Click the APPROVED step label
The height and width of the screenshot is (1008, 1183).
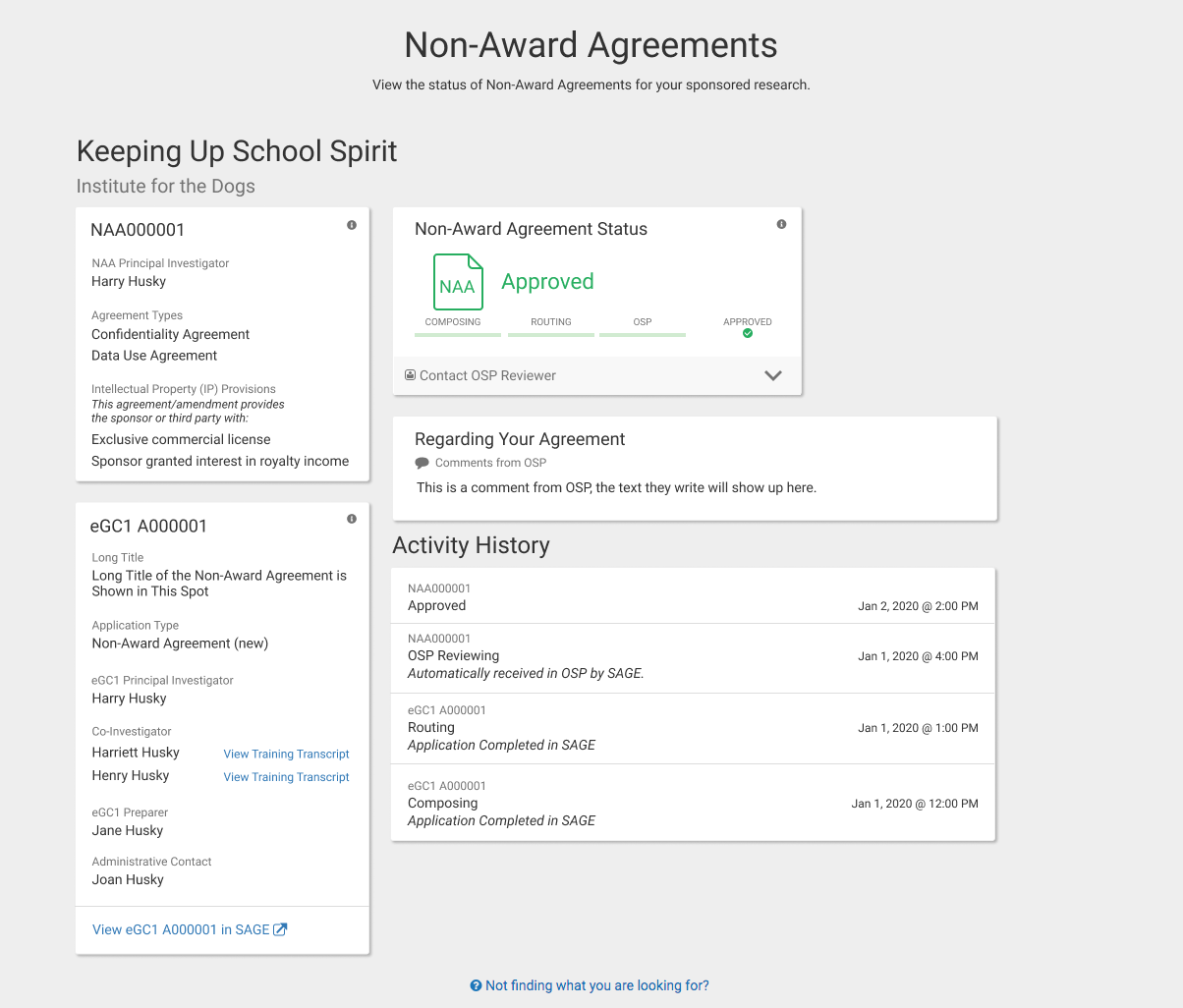748,322
